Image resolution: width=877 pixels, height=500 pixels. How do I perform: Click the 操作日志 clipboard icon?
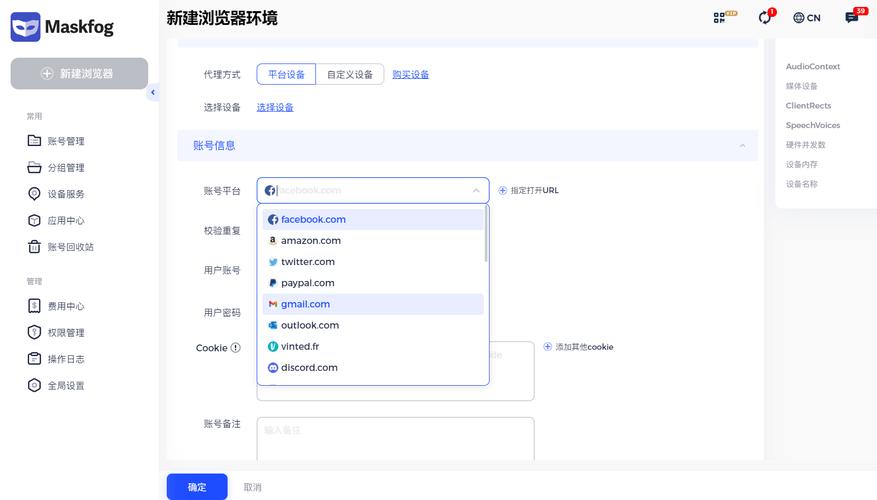(34, 359)
